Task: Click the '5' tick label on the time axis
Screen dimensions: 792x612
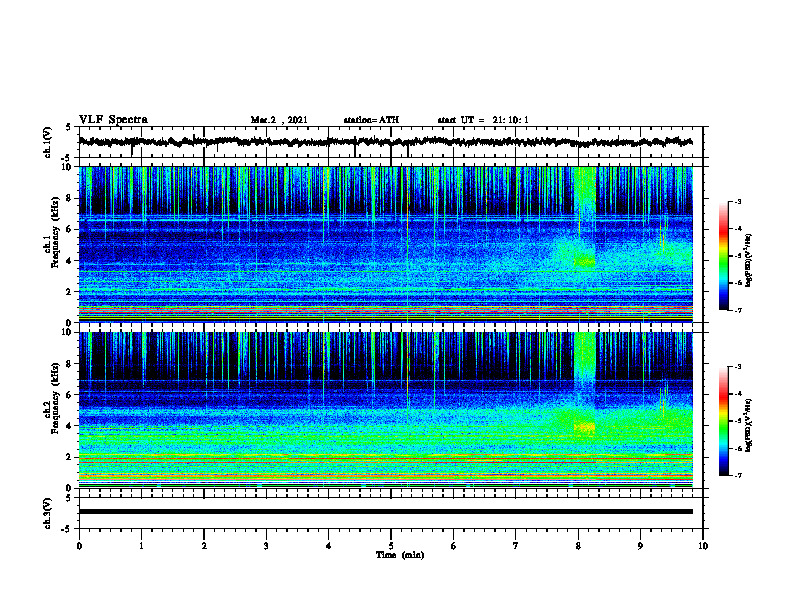Action: coord(391,546)
